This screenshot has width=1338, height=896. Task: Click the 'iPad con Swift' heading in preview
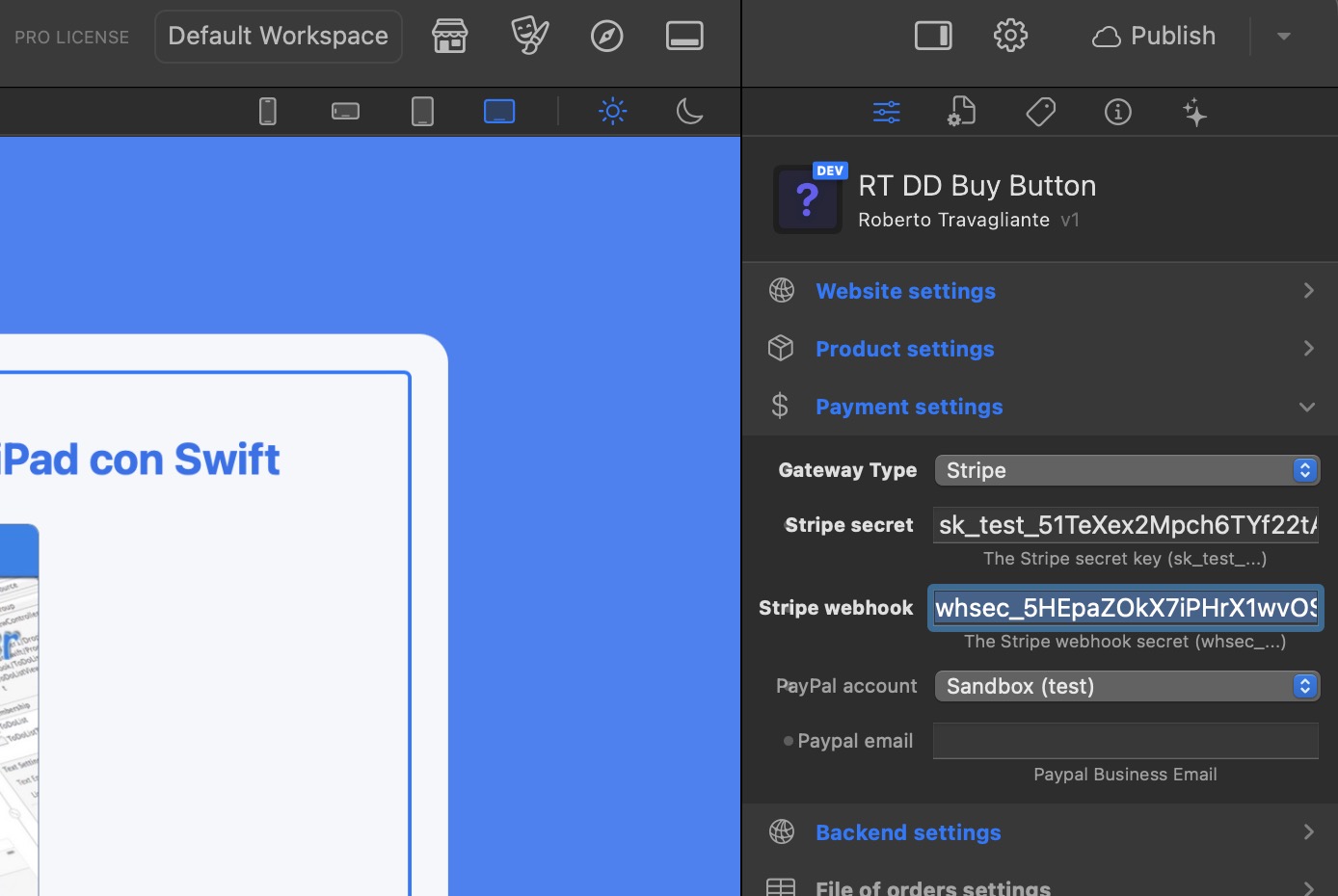[x=141, y=460]
